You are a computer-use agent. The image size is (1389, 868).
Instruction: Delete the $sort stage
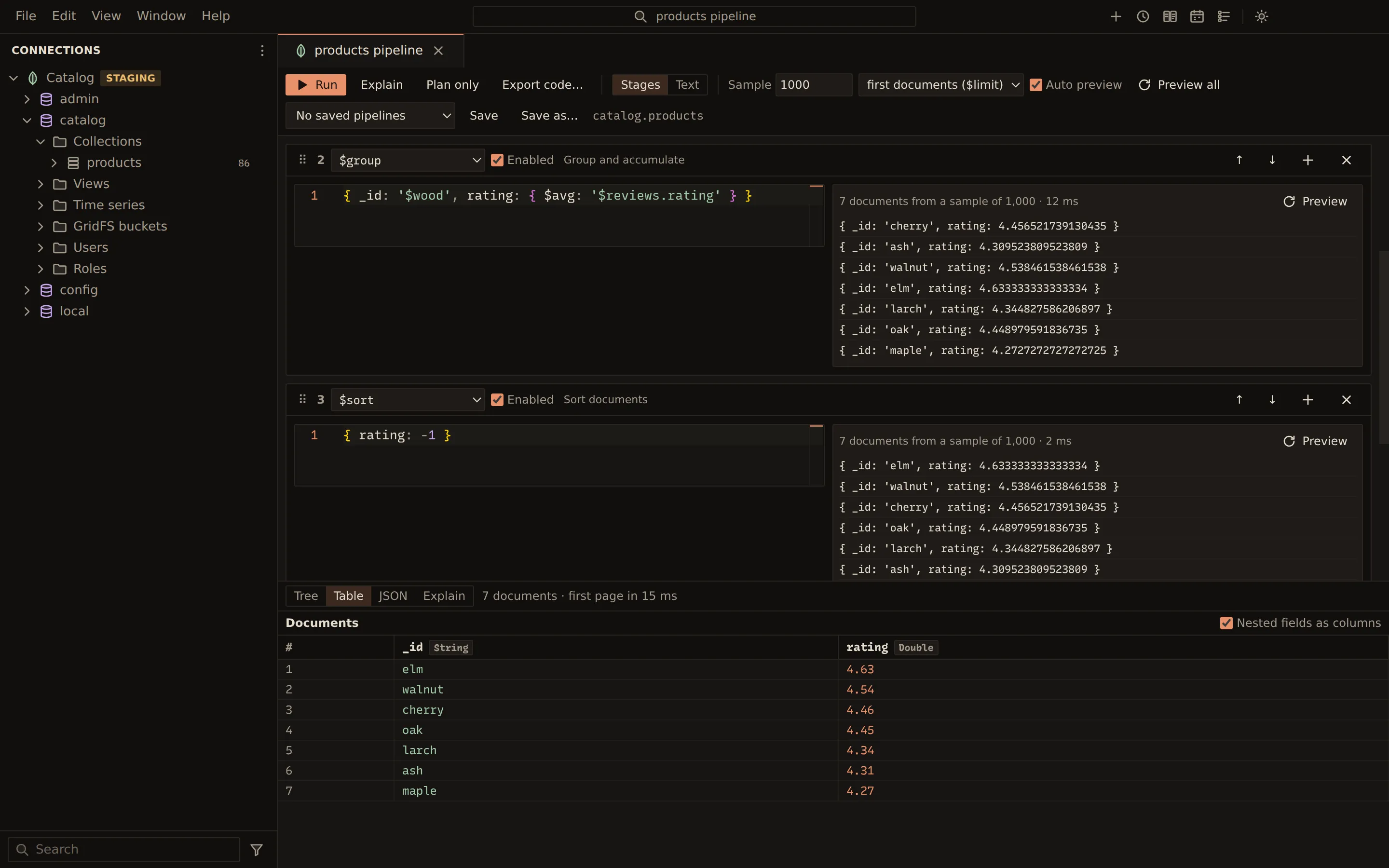pyautogui.click(x=1347, y=400)
